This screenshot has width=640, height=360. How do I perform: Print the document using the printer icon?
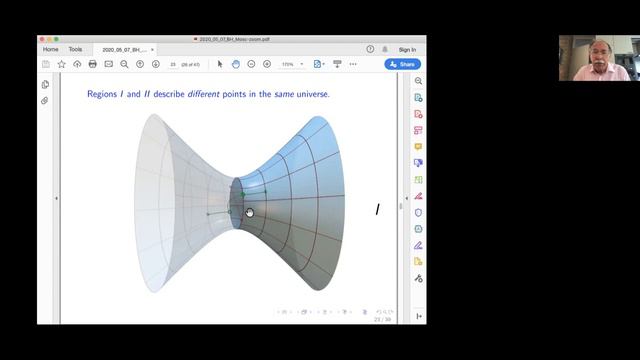tap(93, 64)
